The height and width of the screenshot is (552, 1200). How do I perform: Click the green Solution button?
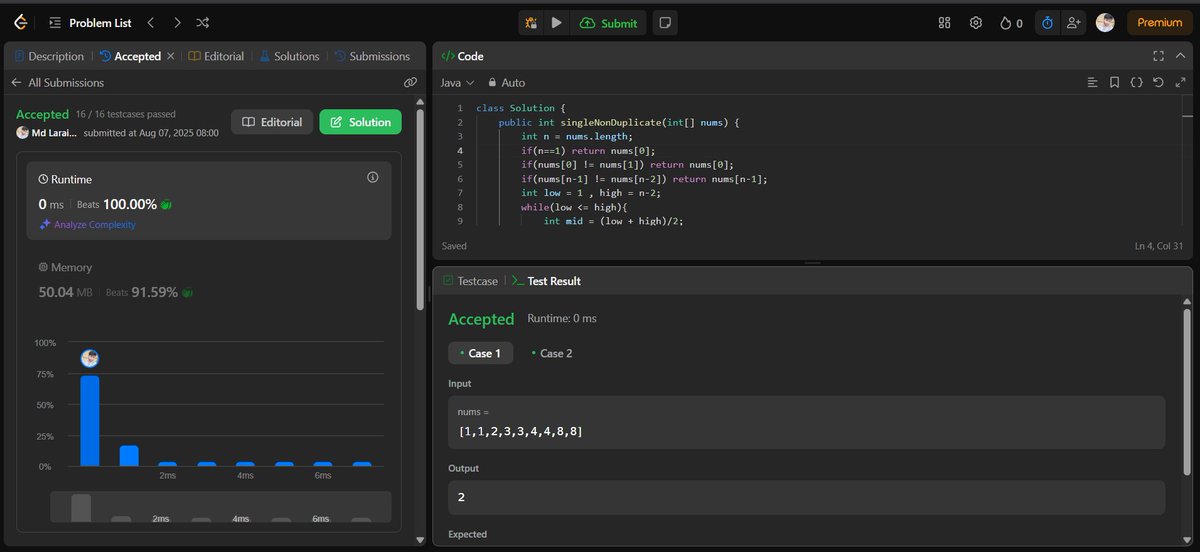tap(360, 122)
